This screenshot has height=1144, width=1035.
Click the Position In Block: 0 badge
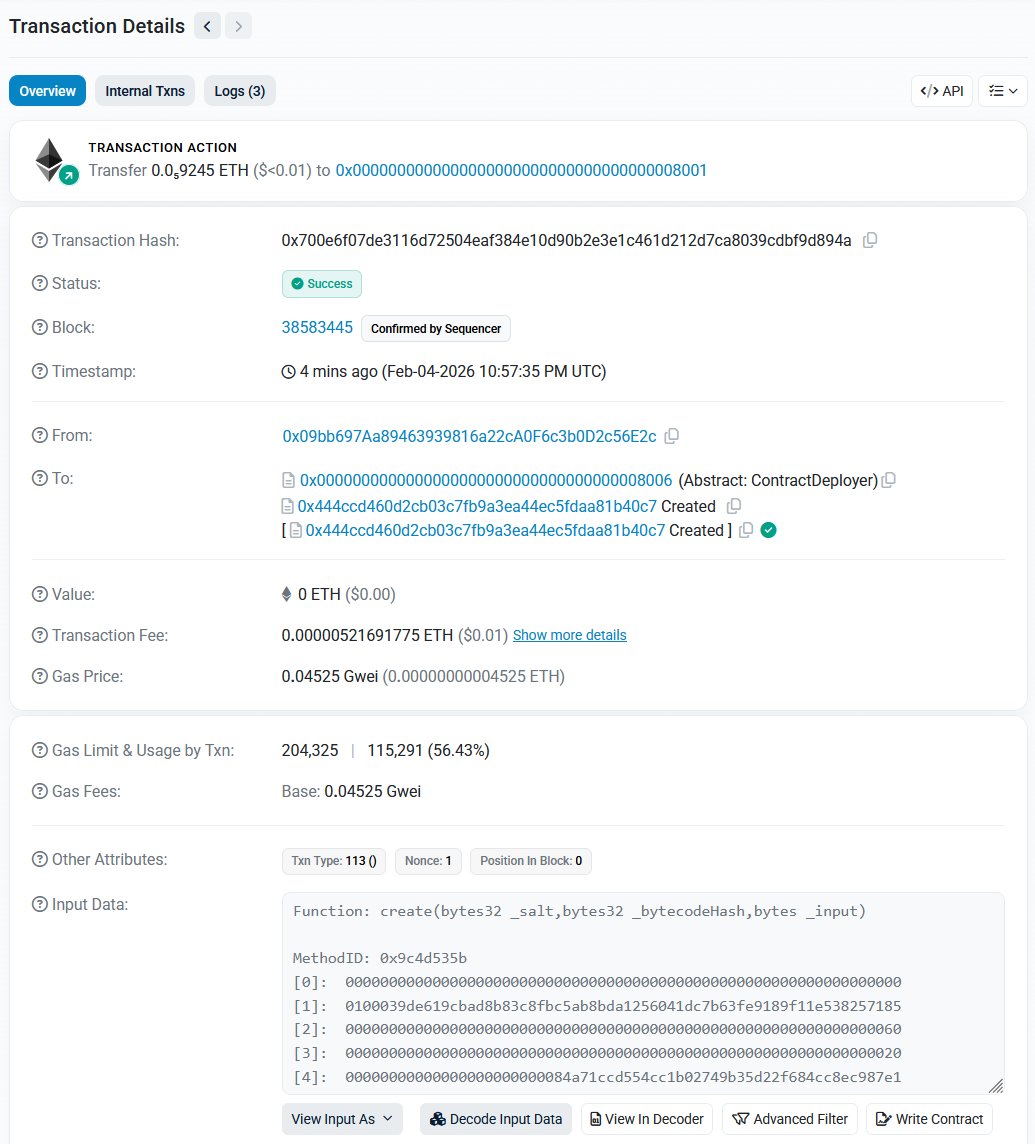tap(531, 861)
